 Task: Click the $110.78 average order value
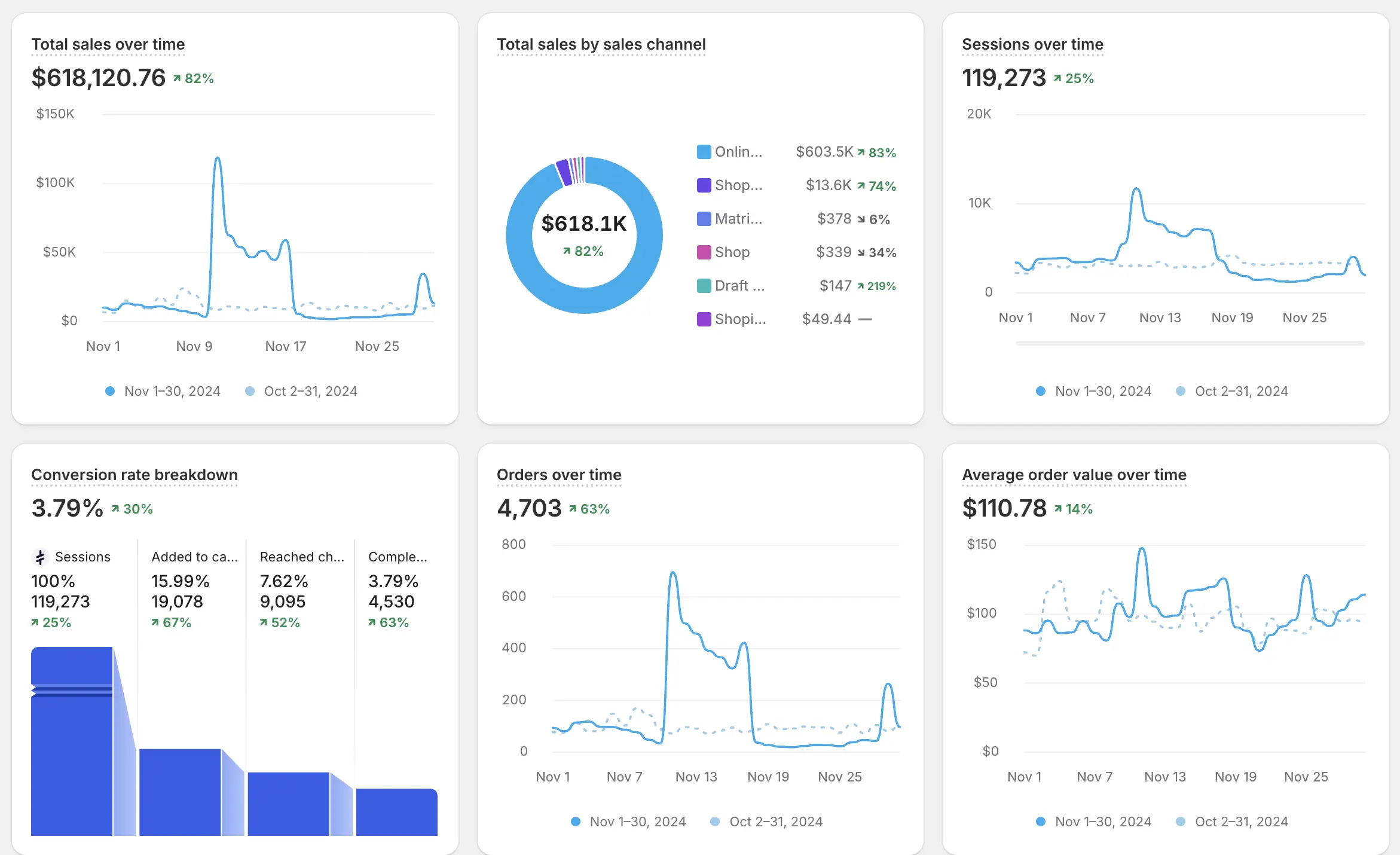(x=1004, y=508)
